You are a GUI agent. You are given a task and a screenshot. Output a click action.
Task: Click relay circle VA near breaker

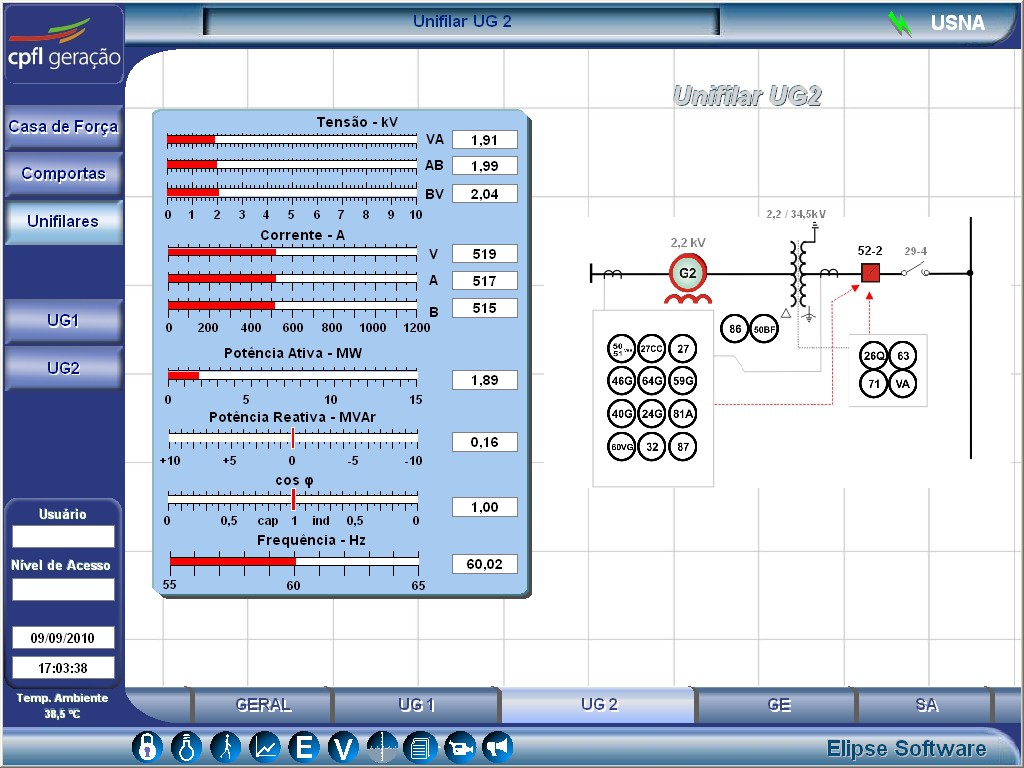[903, 384]
